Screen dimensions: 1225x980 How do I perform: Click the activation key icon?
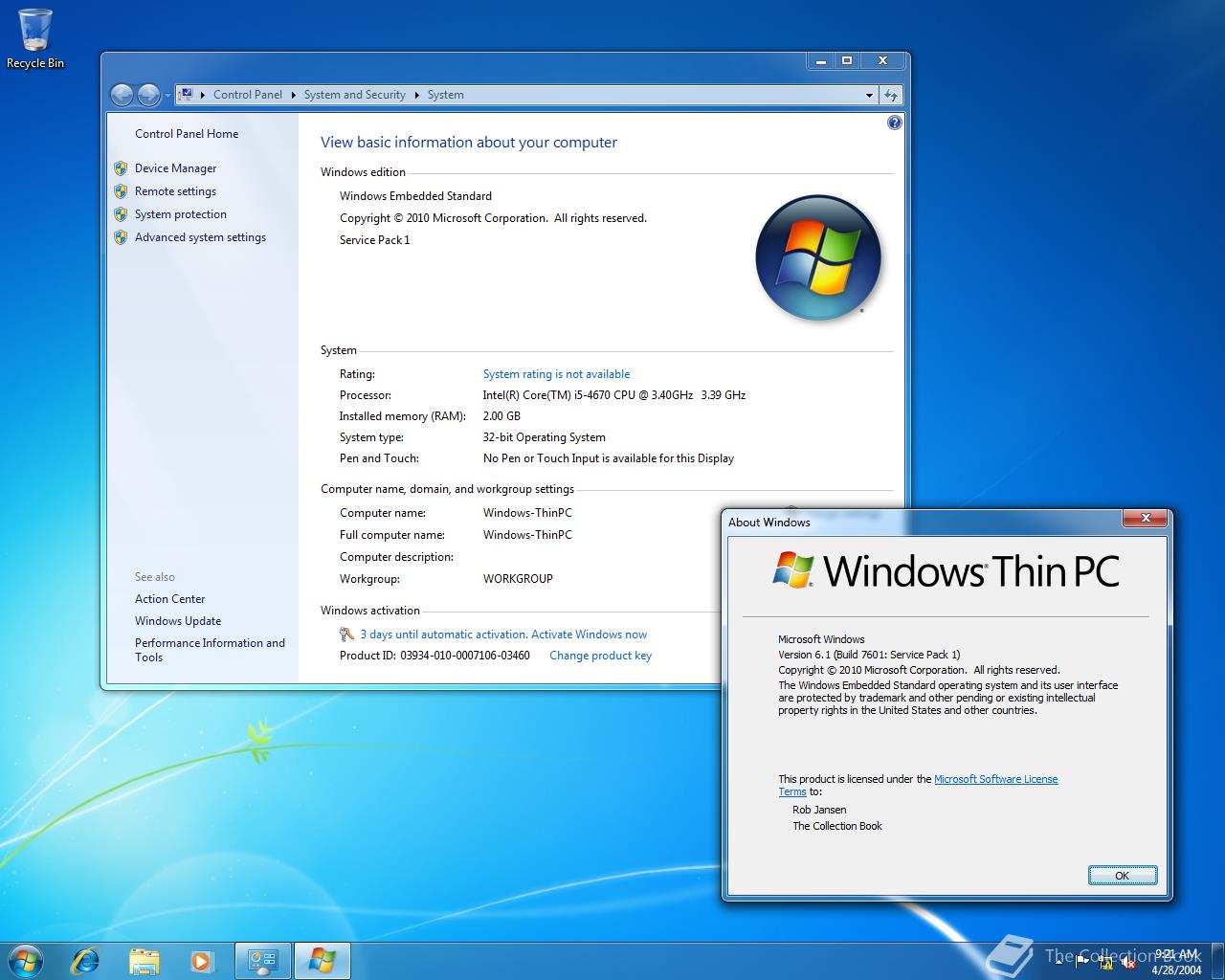pyautogui.click(x=346, y=635)
